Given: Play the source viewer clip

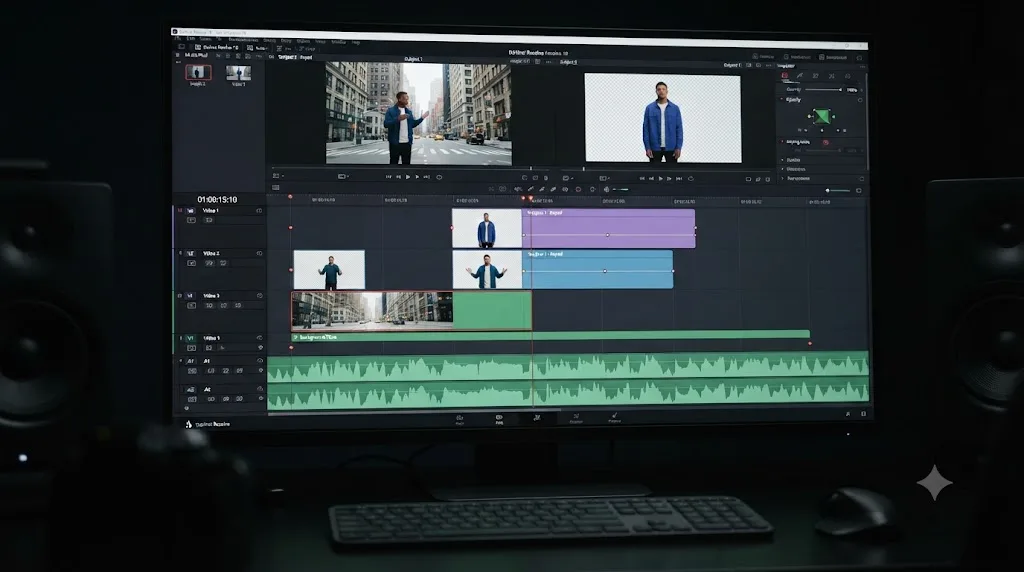Looking at the screenshot, I should 408,177.
